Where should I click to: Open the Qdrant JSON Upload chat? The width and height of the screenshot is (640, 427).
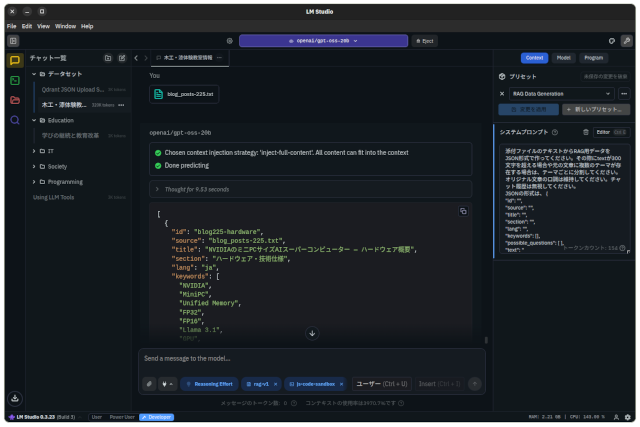point(83,89)
